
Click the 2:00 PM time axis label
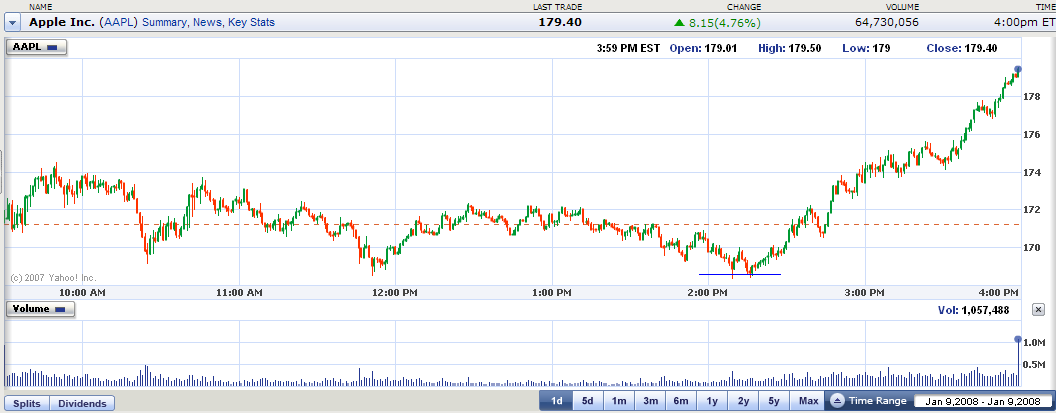[x=708, y=293]
